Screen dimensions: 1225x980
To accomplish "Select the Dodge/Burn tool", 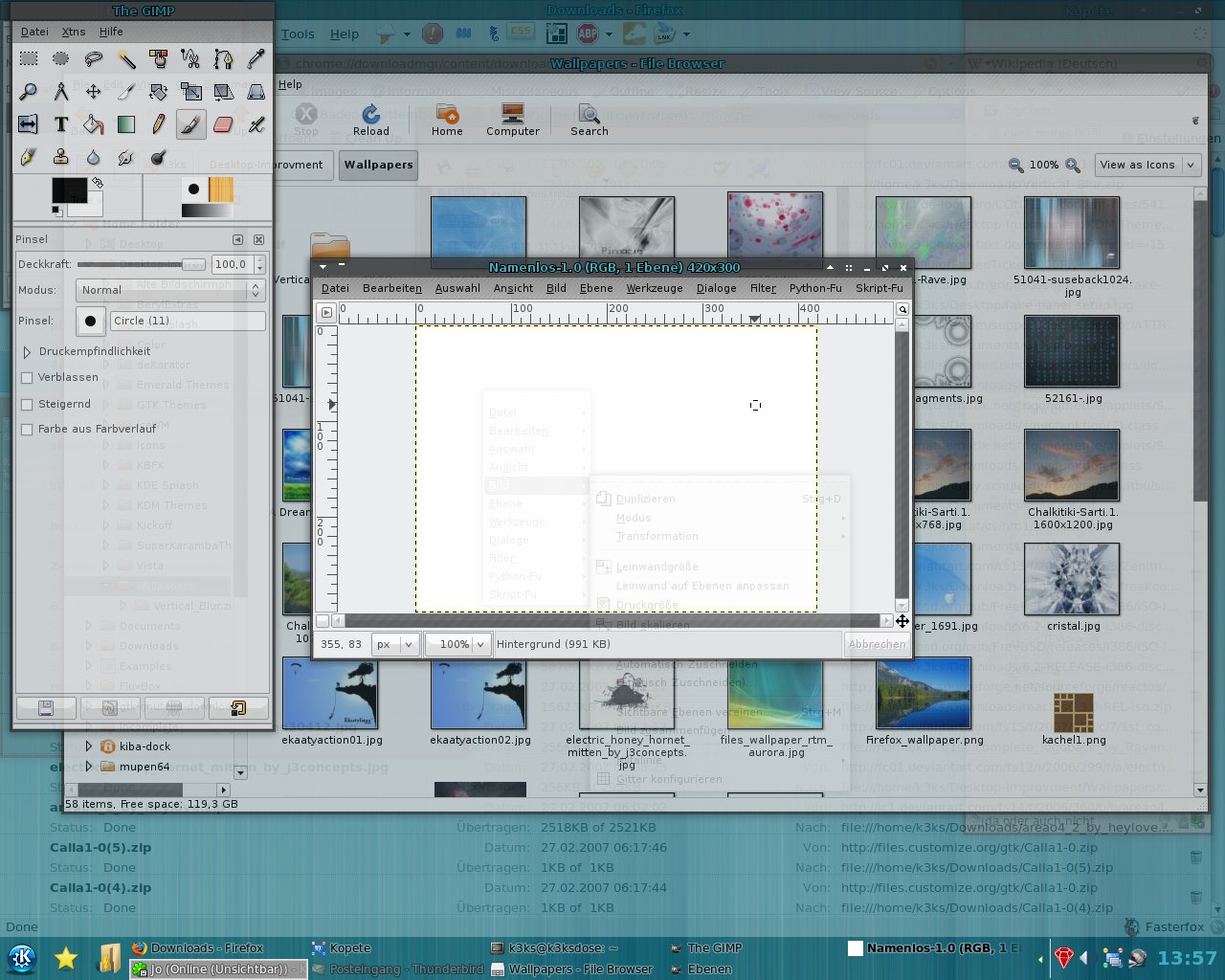I will (x=159, y=157).
